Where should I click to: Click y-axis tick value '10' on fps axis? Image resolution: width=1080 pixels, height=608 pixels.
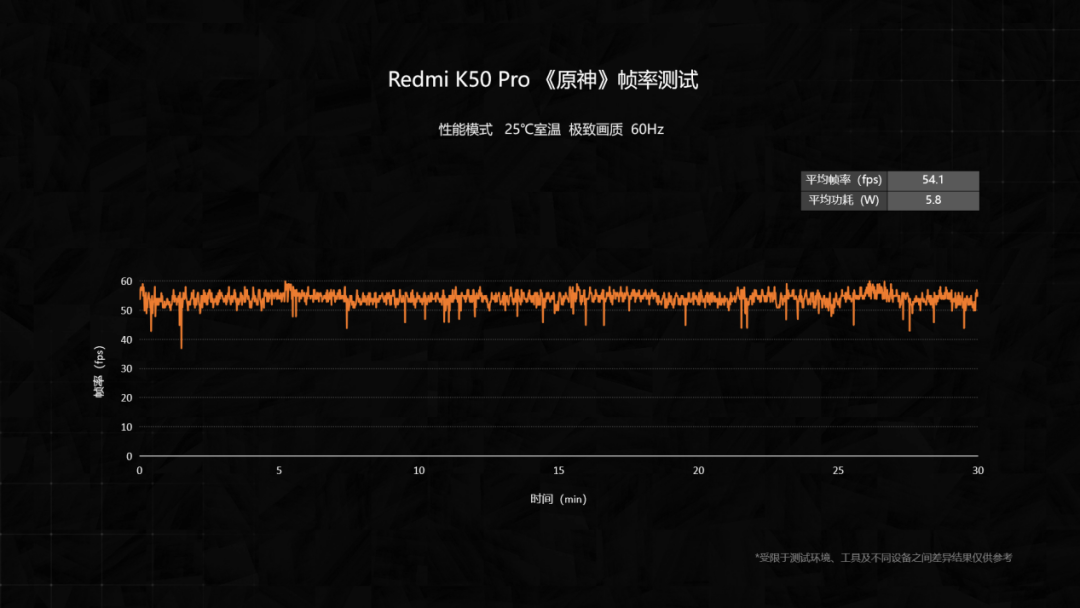point(126,427)
